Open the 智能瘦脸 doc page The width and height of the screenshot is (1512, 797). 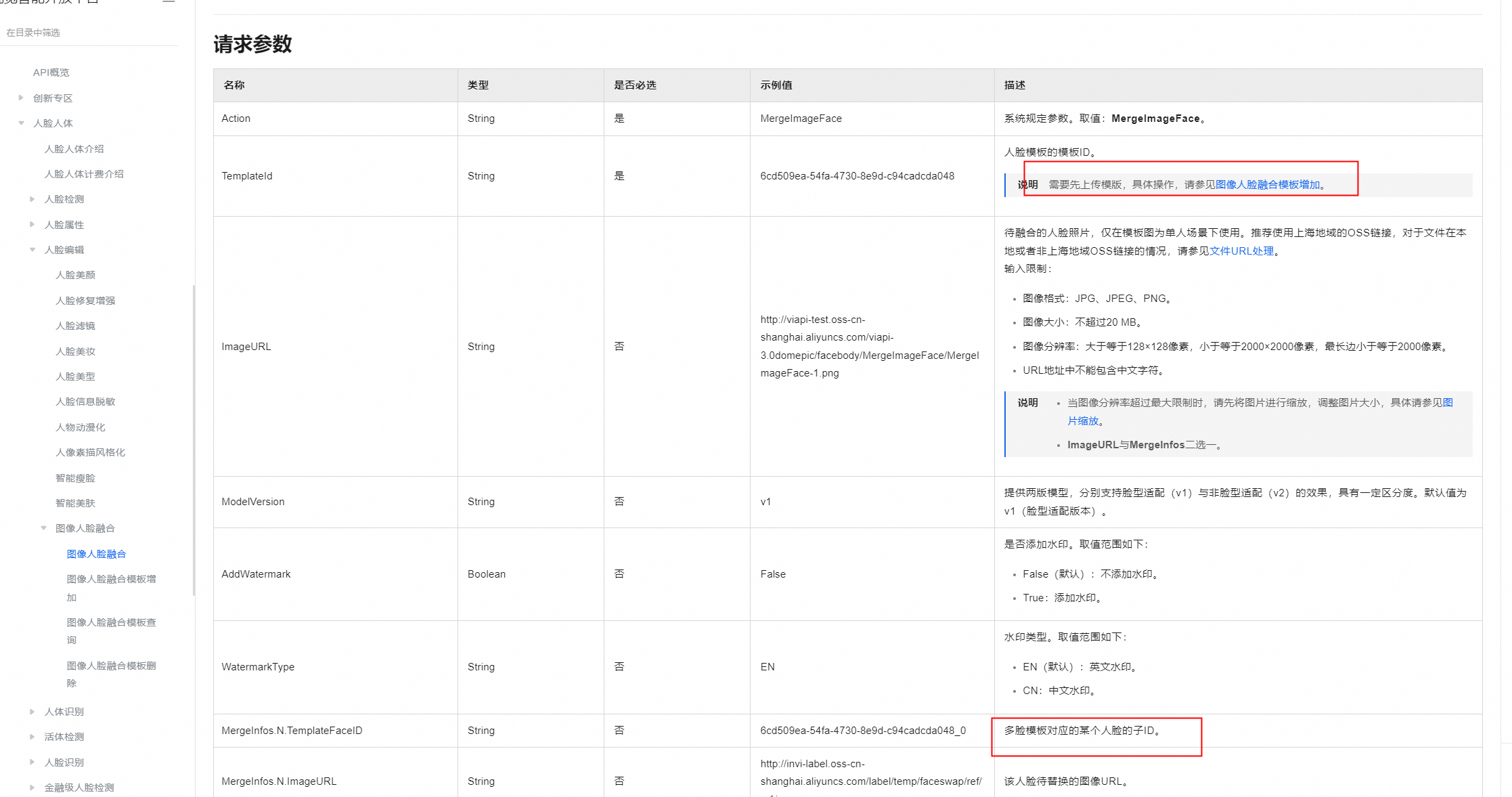(x=76, y=478)
